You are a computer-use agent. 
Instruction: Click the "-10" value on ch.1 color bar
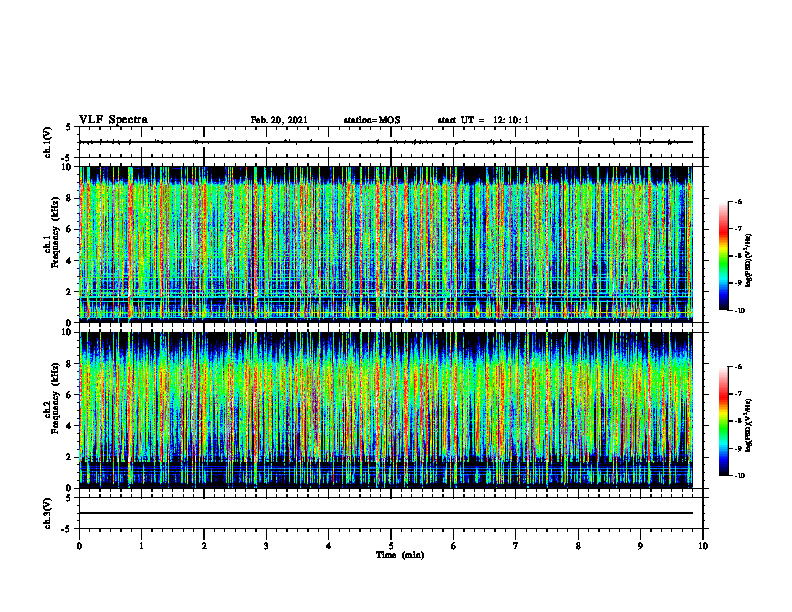coord(739,311)
